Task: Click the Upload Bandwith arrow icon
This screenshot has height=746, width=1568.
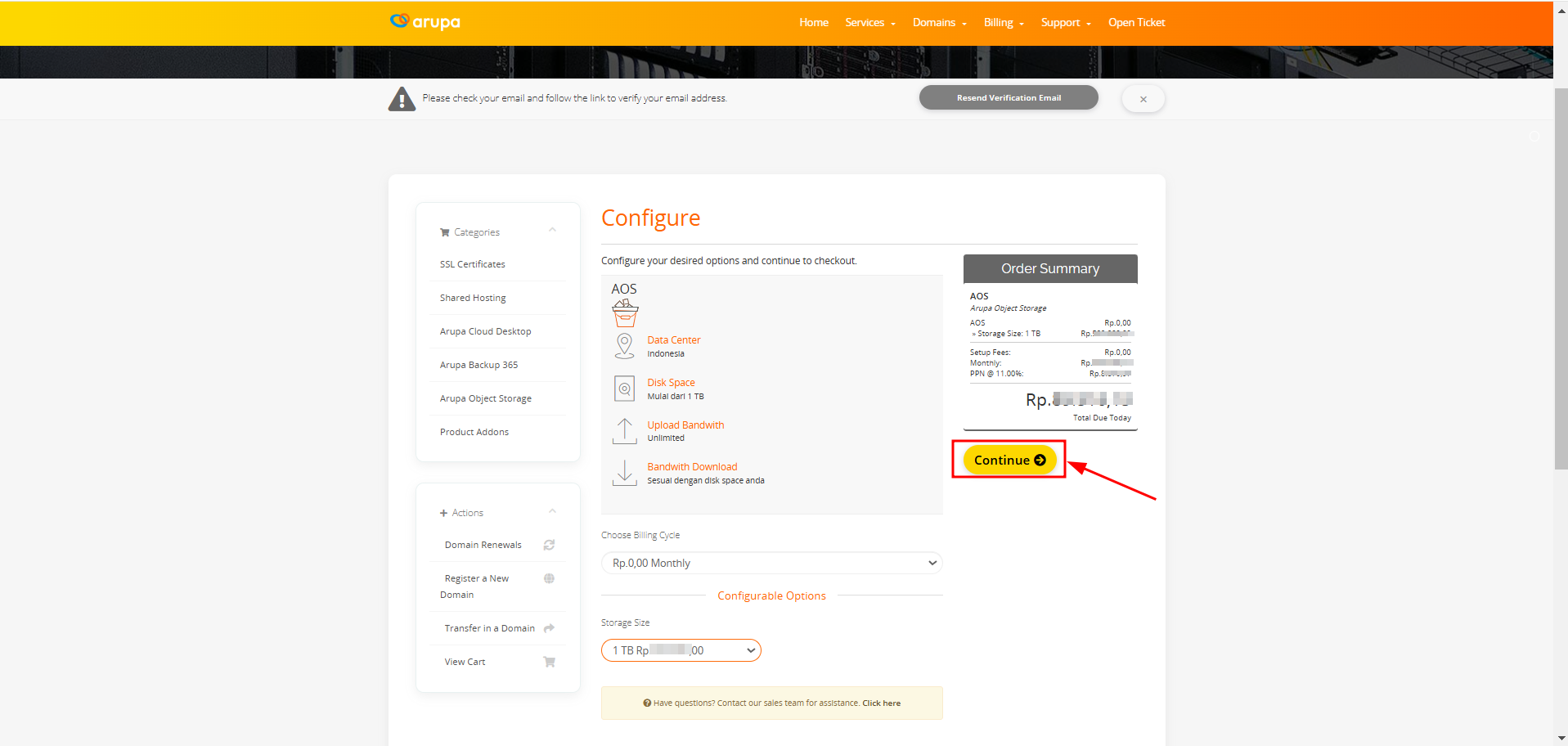Action: click(624, 430)
